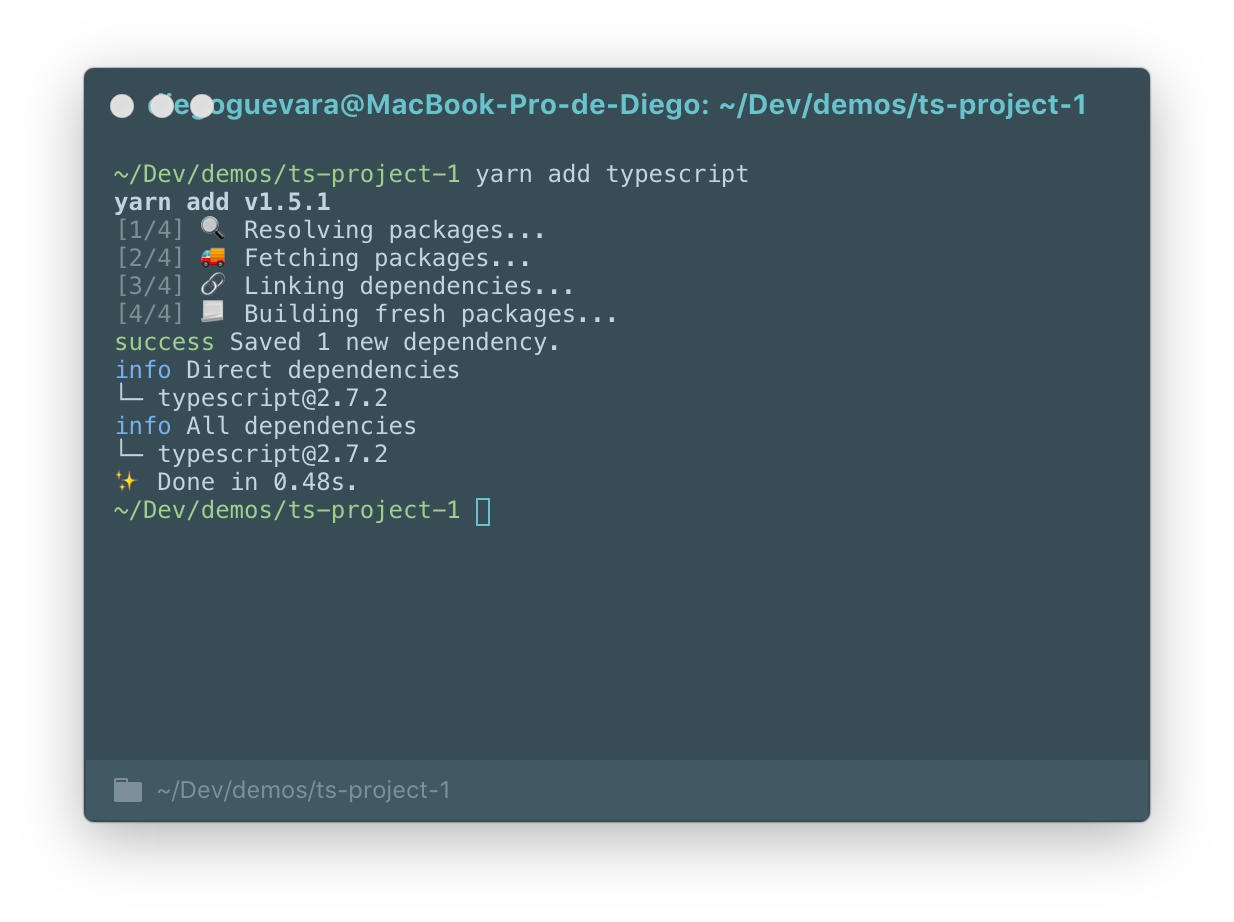The width and height of the screenshot is (1234, 922).
Task: Place cursor at the empty terminal prompt
Action: (484, 510)
